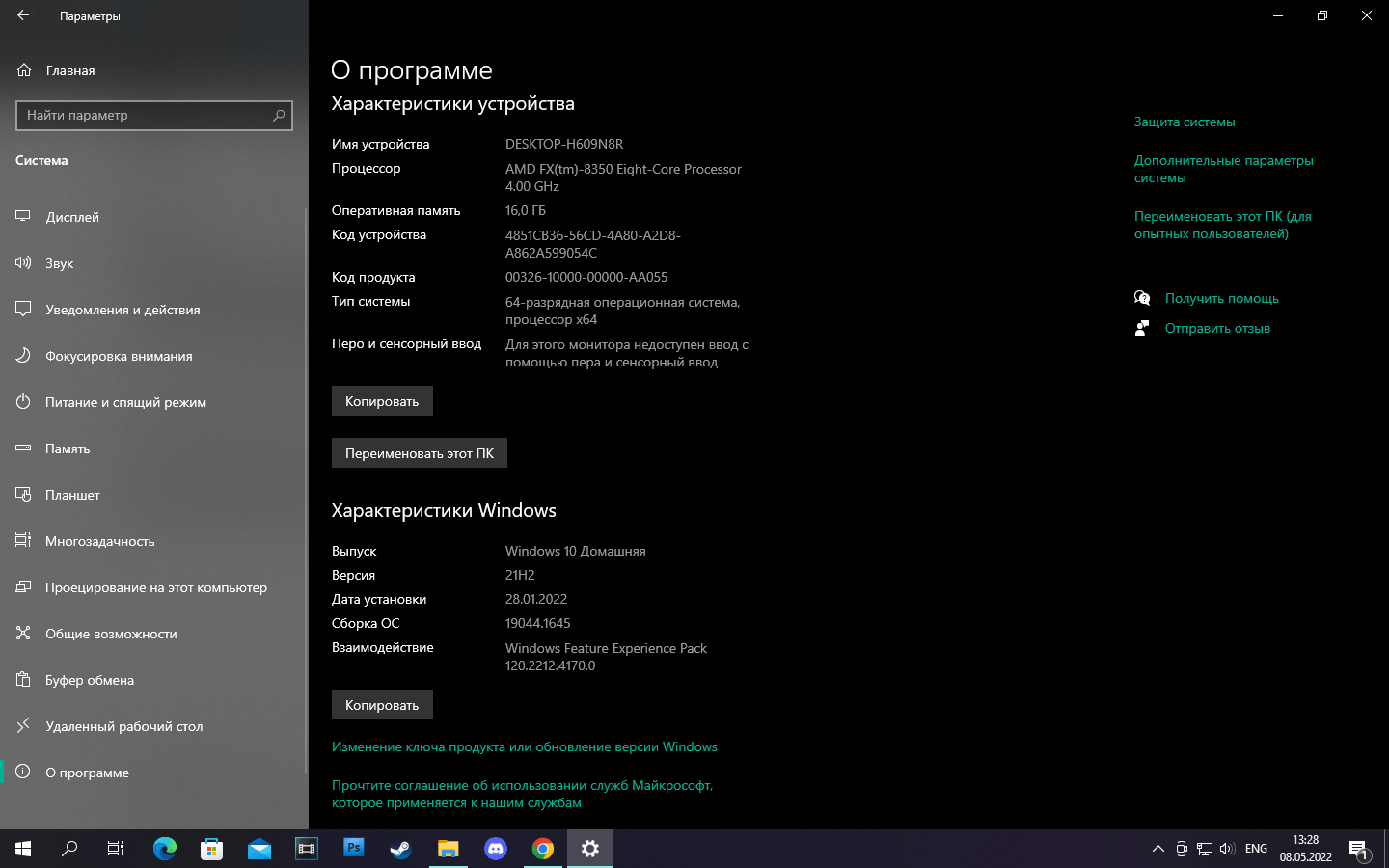Click Копировать under Windows specifications

click(x=382, y=705)
